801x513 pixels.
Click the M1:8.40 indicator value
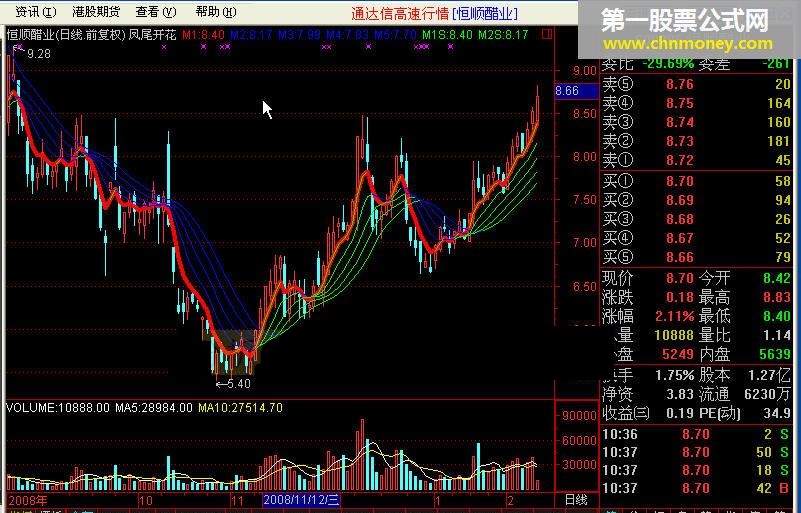pyautogui.click(x=203, y=35)
